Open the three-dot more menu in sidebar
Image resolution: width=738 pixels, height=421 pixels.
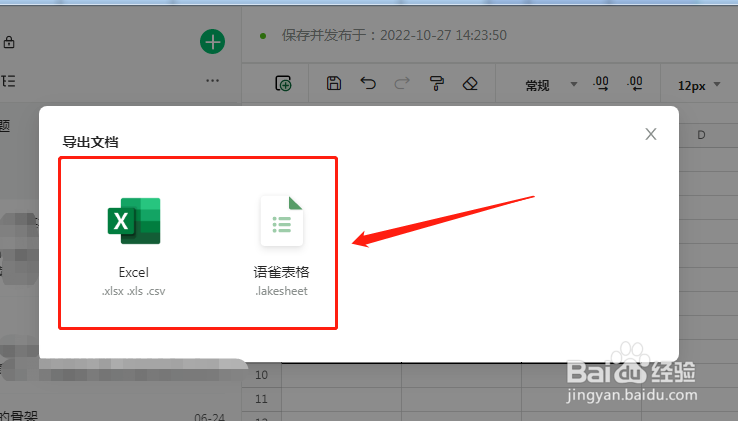pyautogui.click(x=212, y=81)
